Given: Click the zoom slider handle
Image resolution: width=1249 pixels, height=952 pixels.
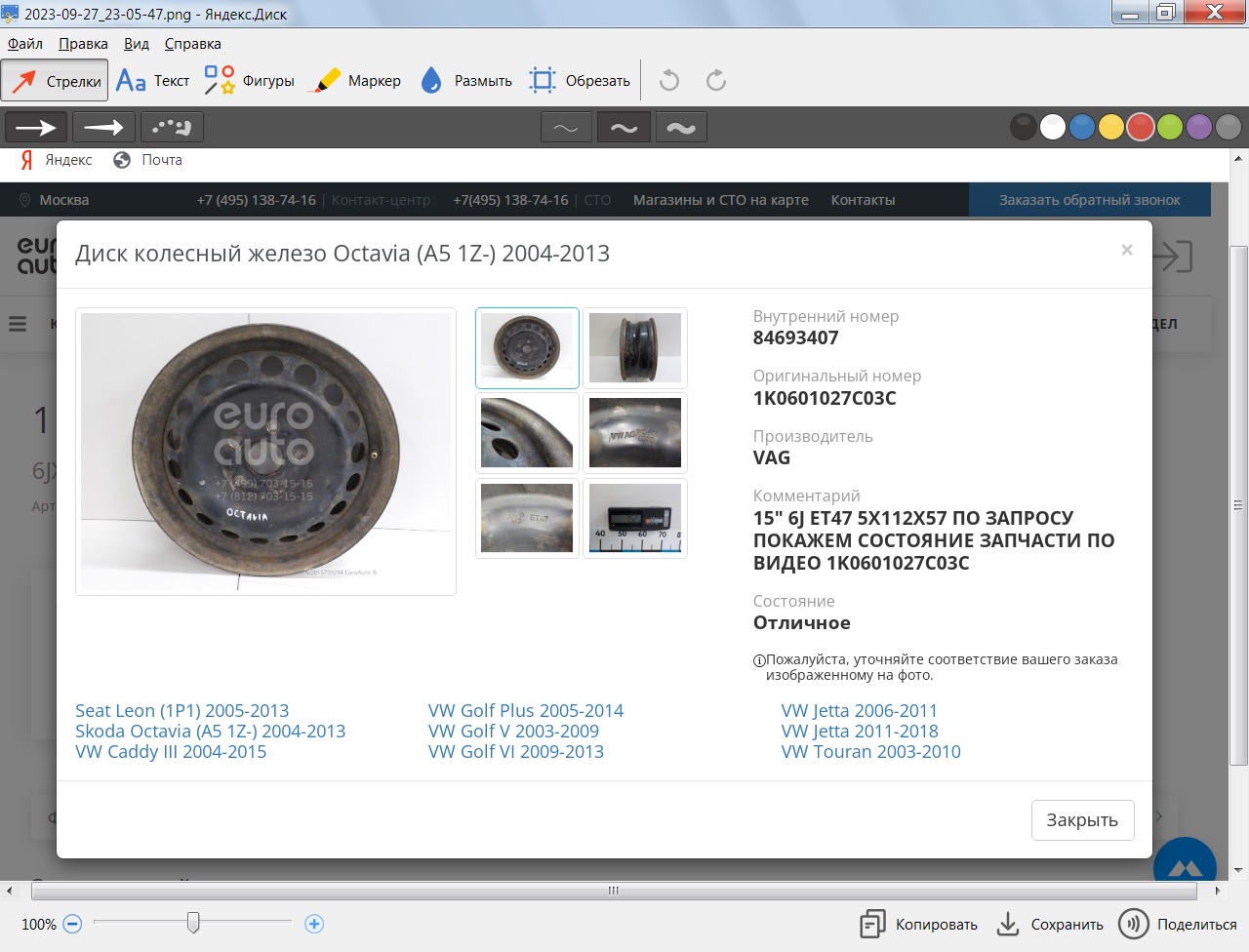Looking at the screenshot, I should (193, 922).
